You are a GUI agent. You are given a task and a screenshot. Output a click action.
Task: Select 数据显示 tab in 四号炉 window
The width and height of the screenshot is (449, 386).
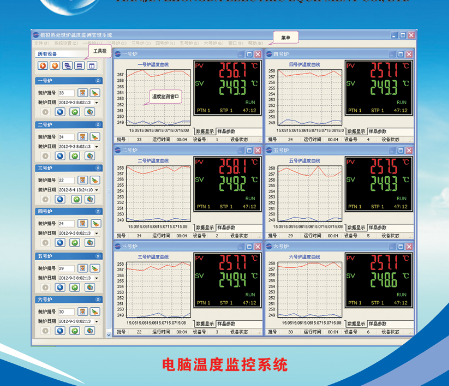pyautogui.click(x=356, y=131)
